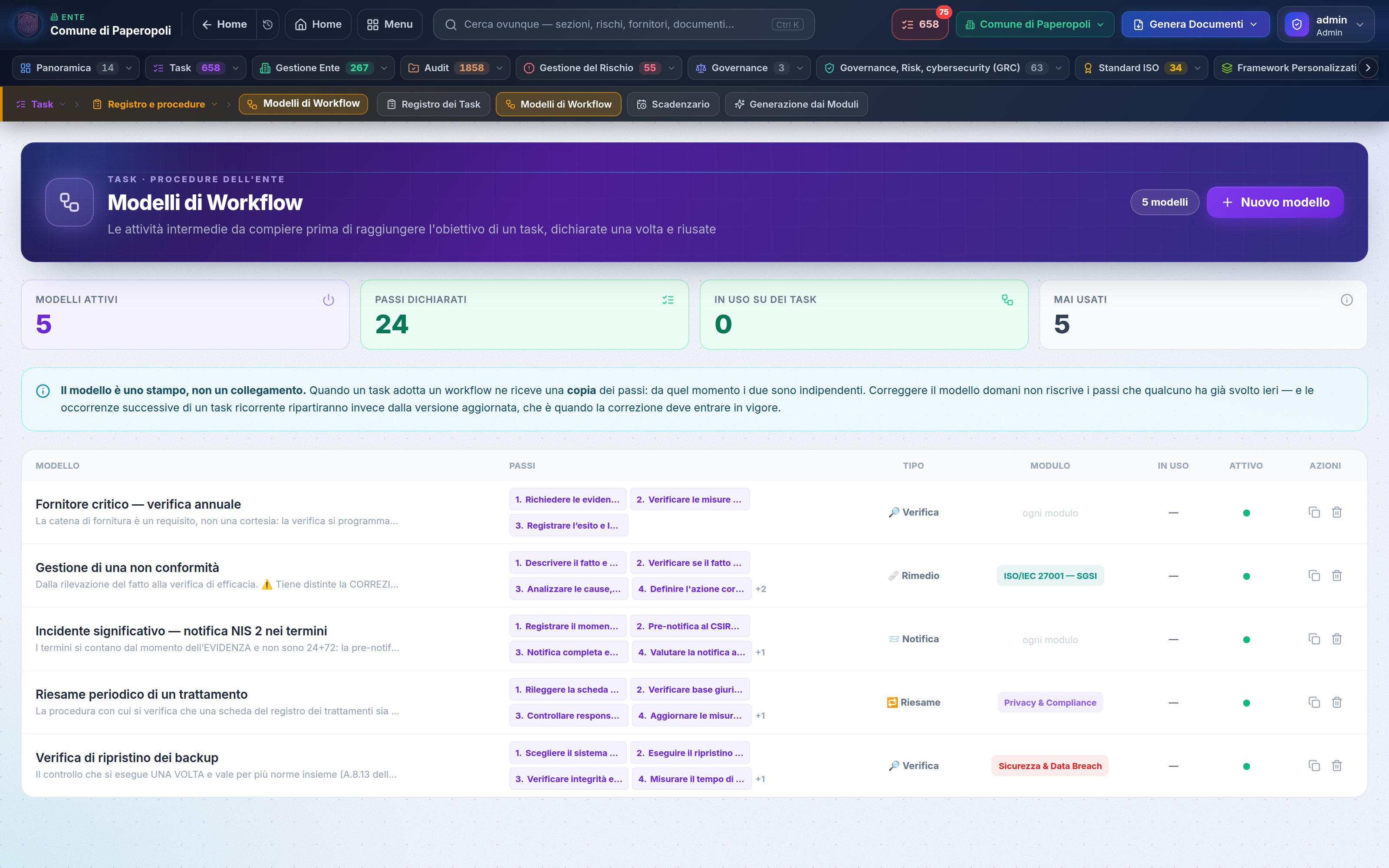This screenshot has height=868, width=1389.
Task: Toggle active status dot for Gestione di una non conformità
Action: 1246,576
